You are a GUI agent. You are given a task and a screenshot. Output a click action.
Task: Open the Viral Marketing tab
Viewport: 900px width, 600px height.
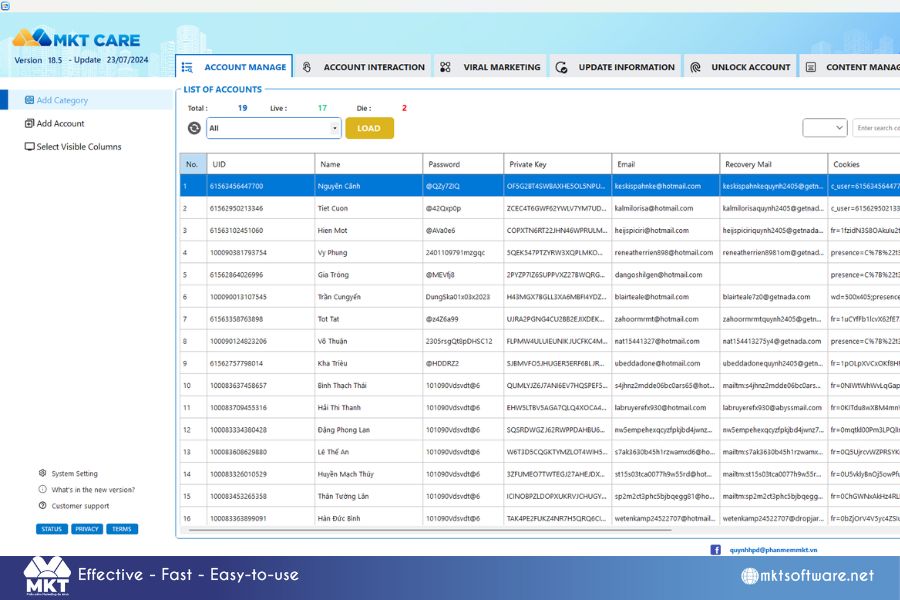pos(490,67)
